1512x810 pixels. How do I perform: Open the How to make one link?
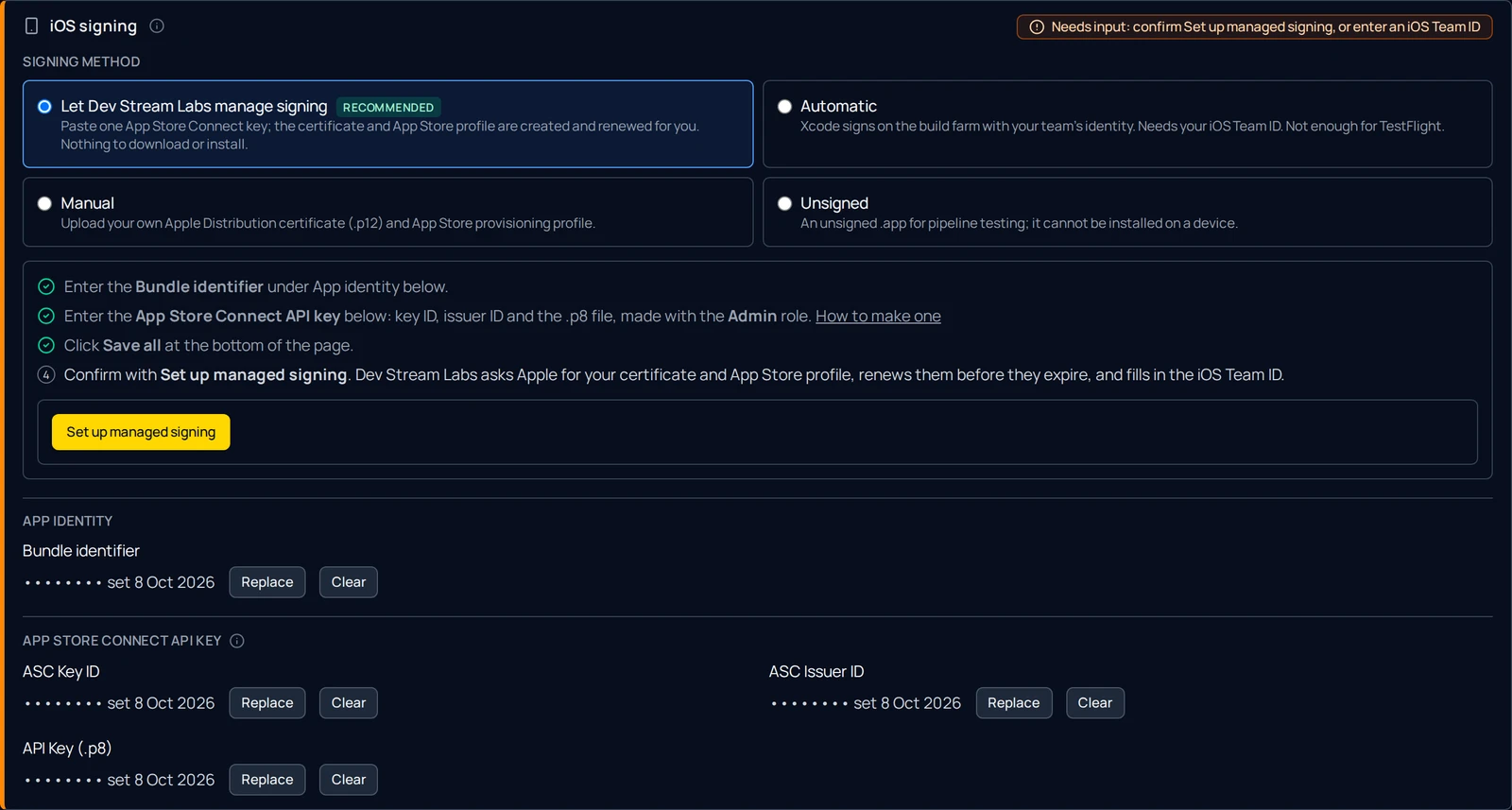tap(878, 316)
